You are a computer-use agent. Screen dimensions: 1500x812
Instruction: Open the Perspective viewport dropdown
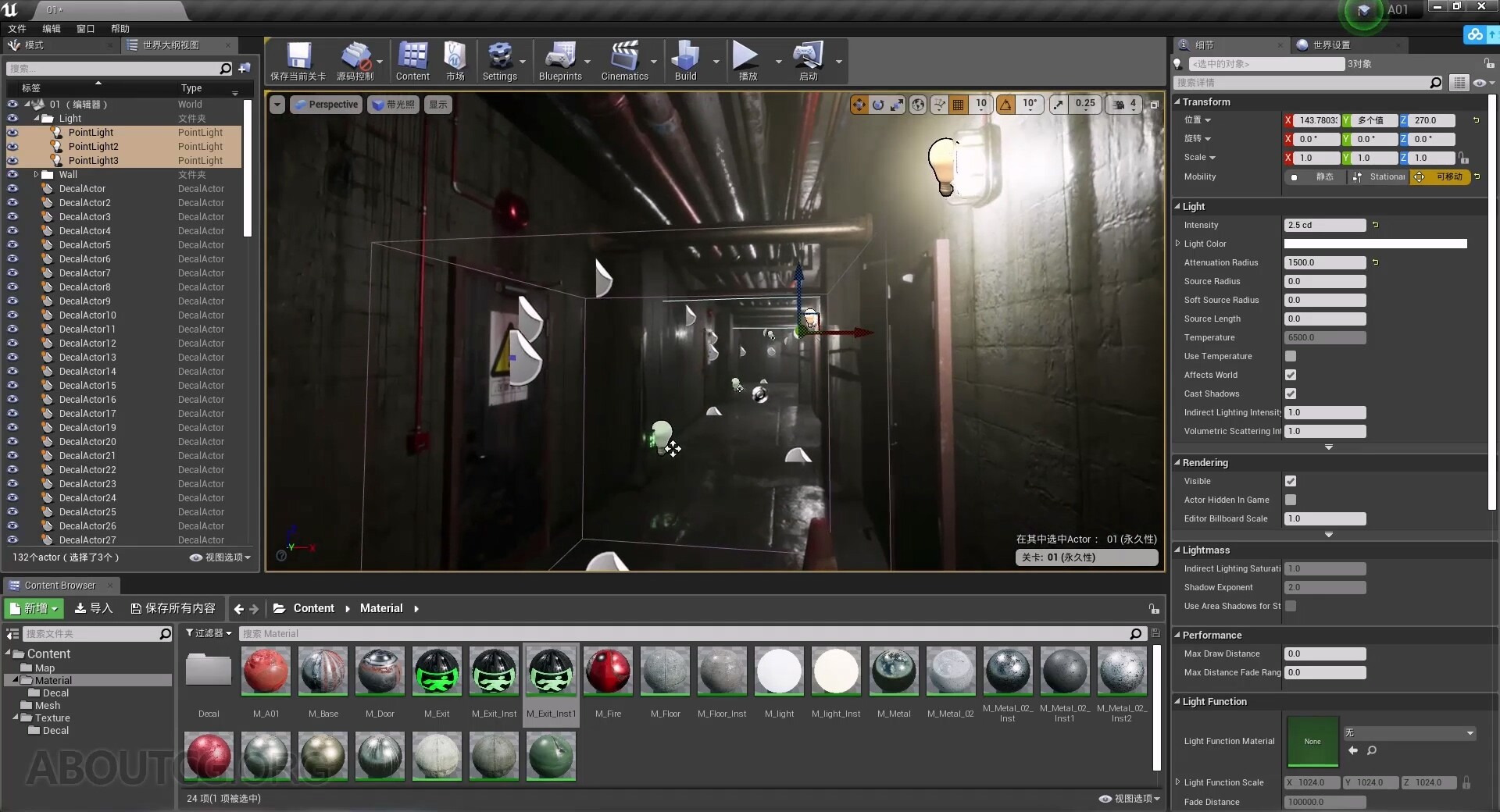pos(326,104)
